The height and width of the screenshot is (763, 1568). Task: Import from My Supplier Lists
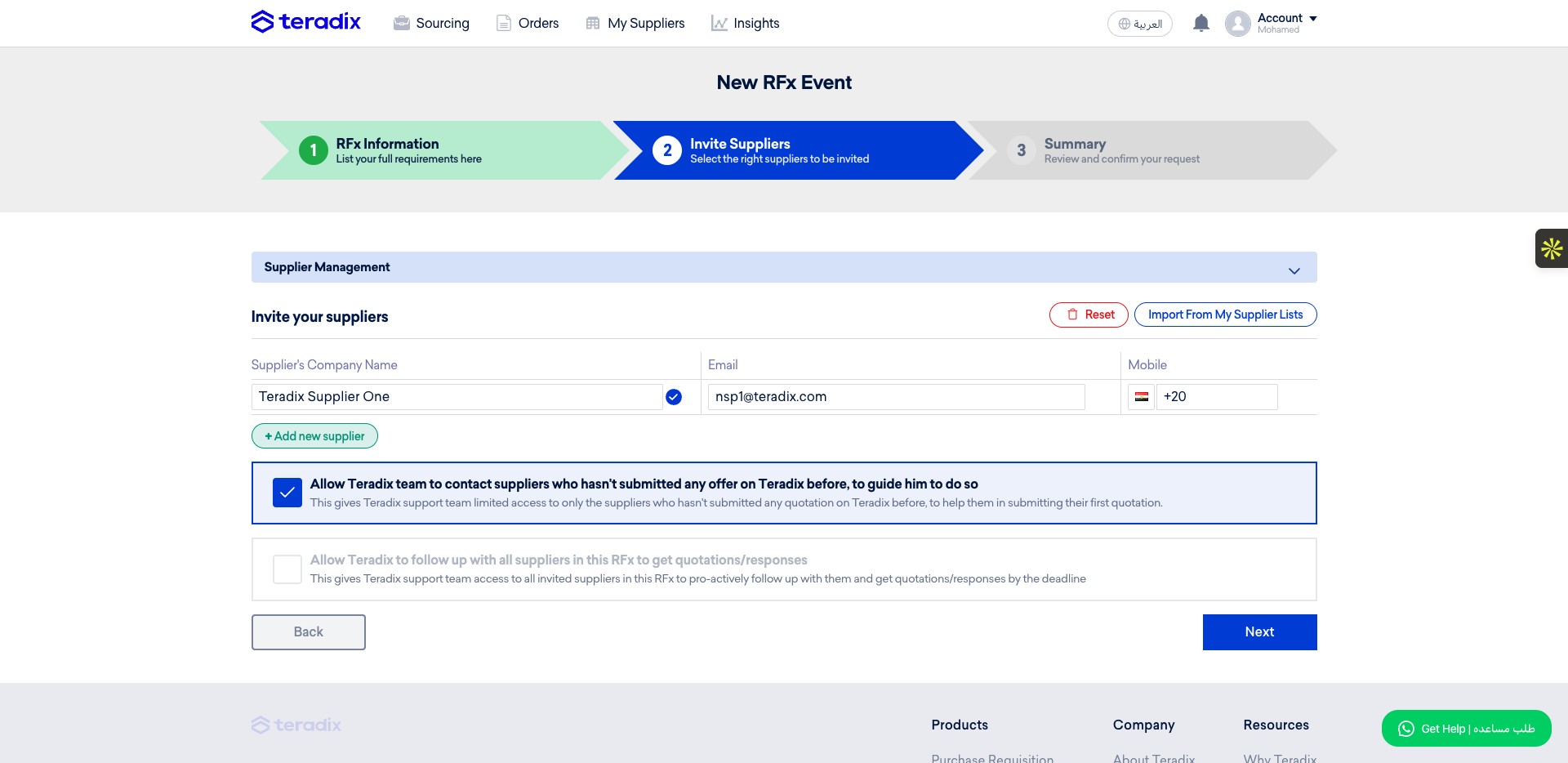1225,315
